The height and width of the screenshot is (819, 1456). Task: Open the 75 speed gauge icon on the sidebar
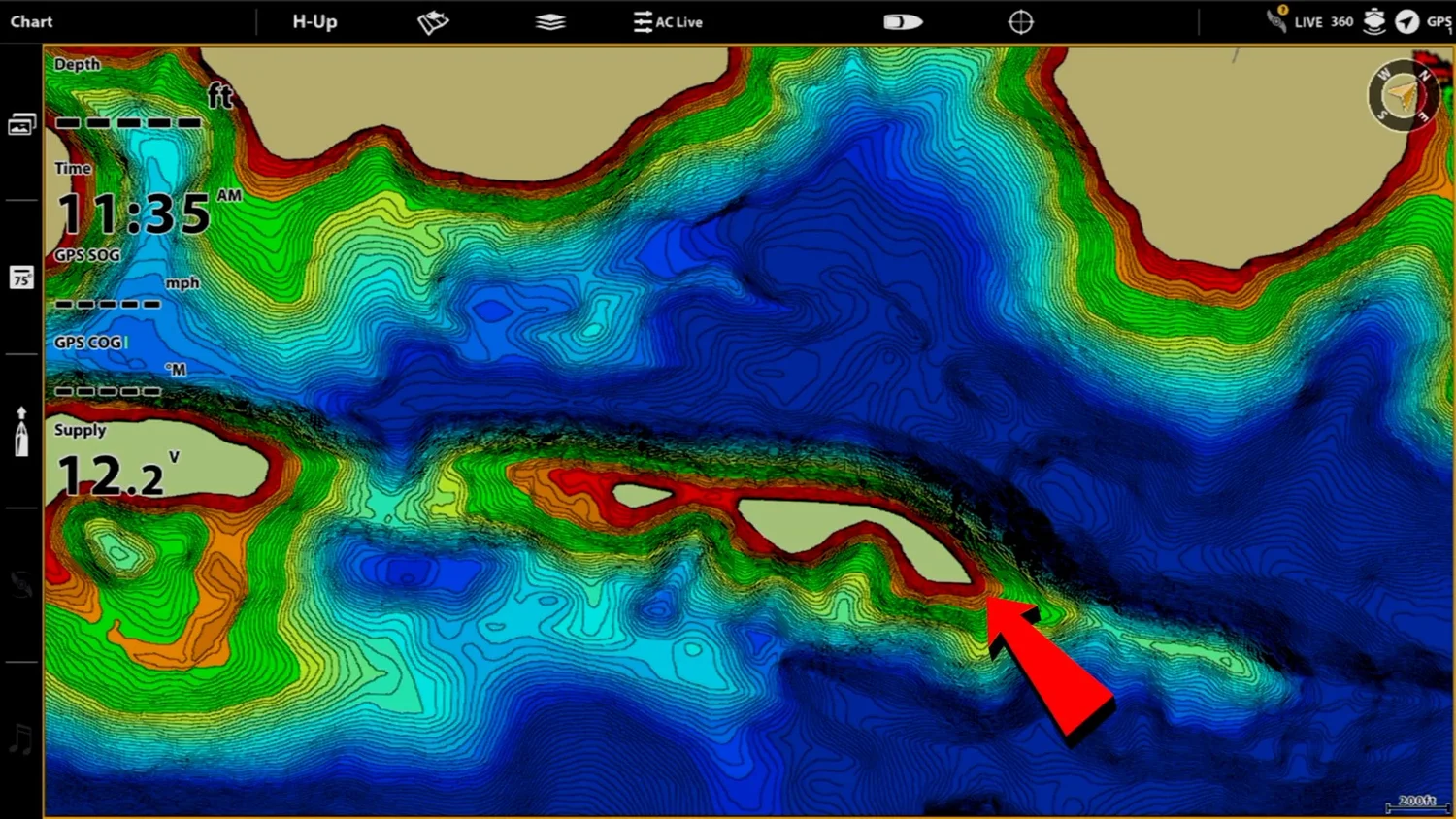(20, 278)
